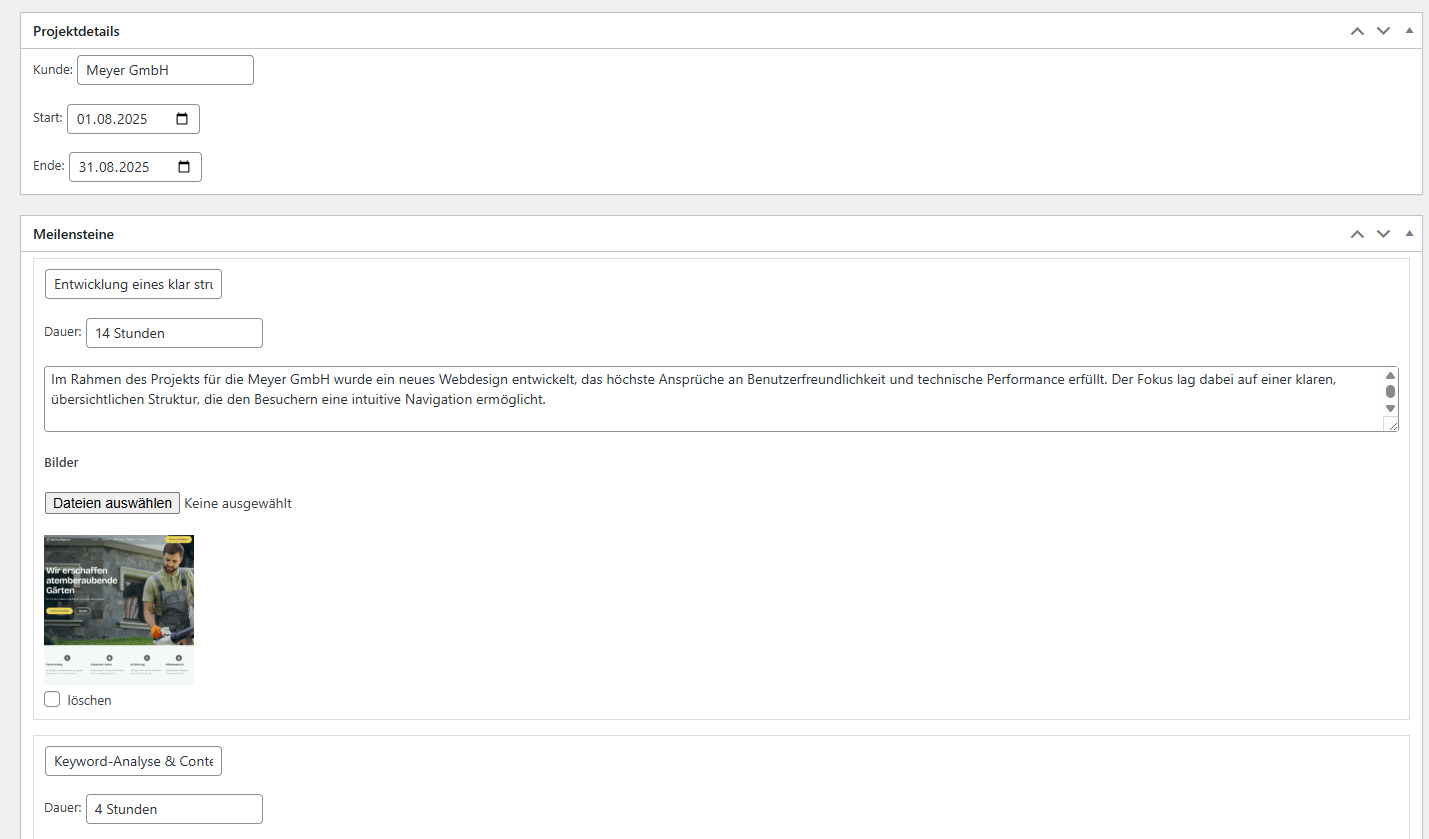Move Projektdetails panel down
The width and height of the screenshot is (1429, 839).
pos(1383,31)
